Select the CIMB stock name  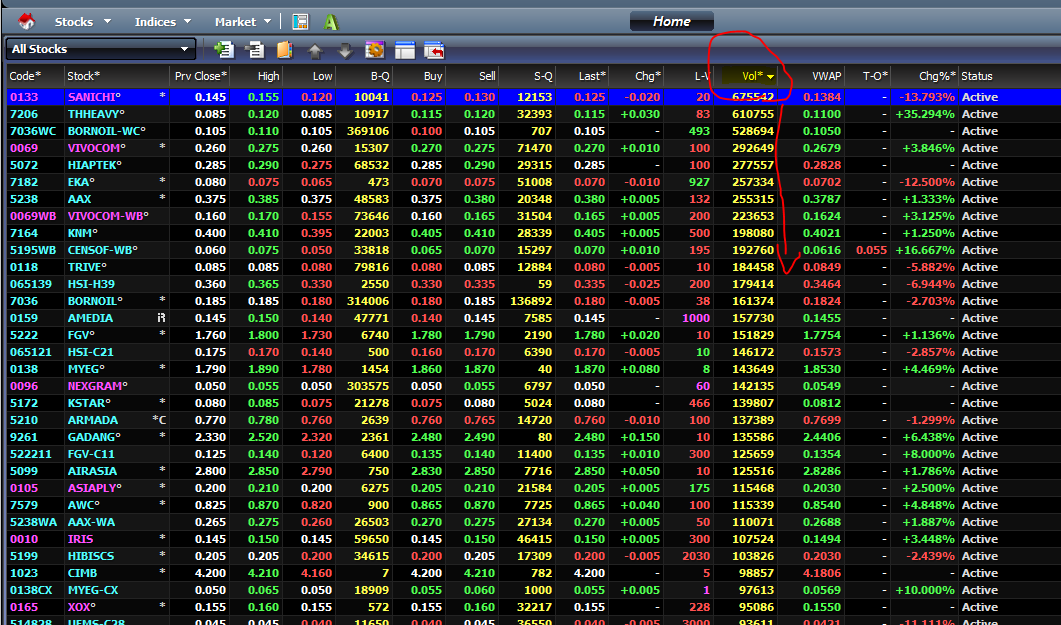coord(83,573)
